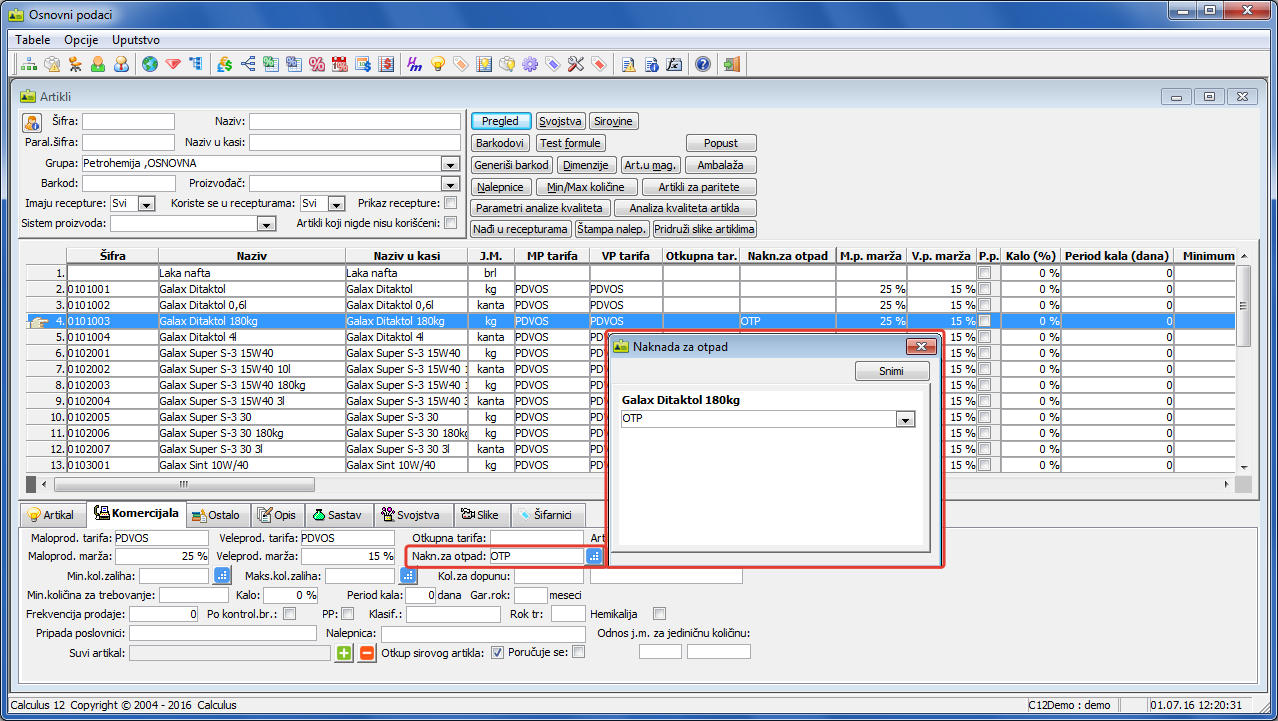Click the exit door icon in toolbar
The height and width of the screenshot is (721, 1278).
[x=732, y=64]
